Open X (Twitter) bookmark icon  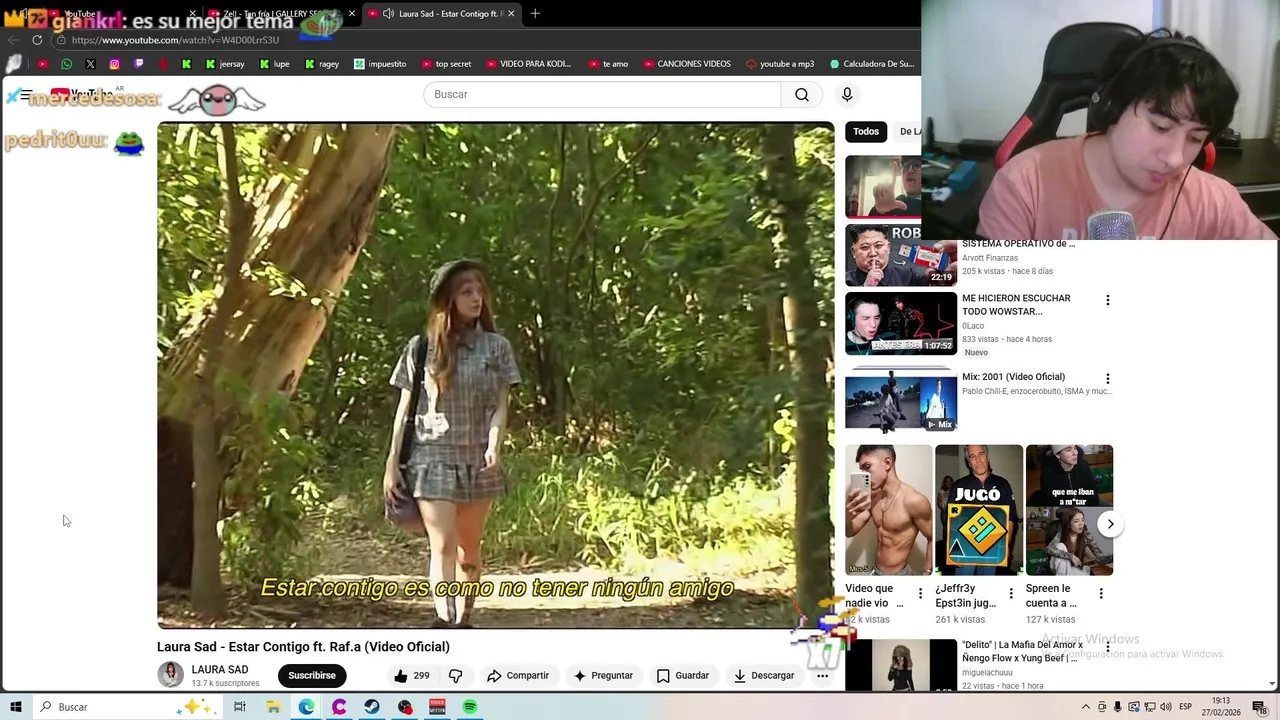point(90,64)
